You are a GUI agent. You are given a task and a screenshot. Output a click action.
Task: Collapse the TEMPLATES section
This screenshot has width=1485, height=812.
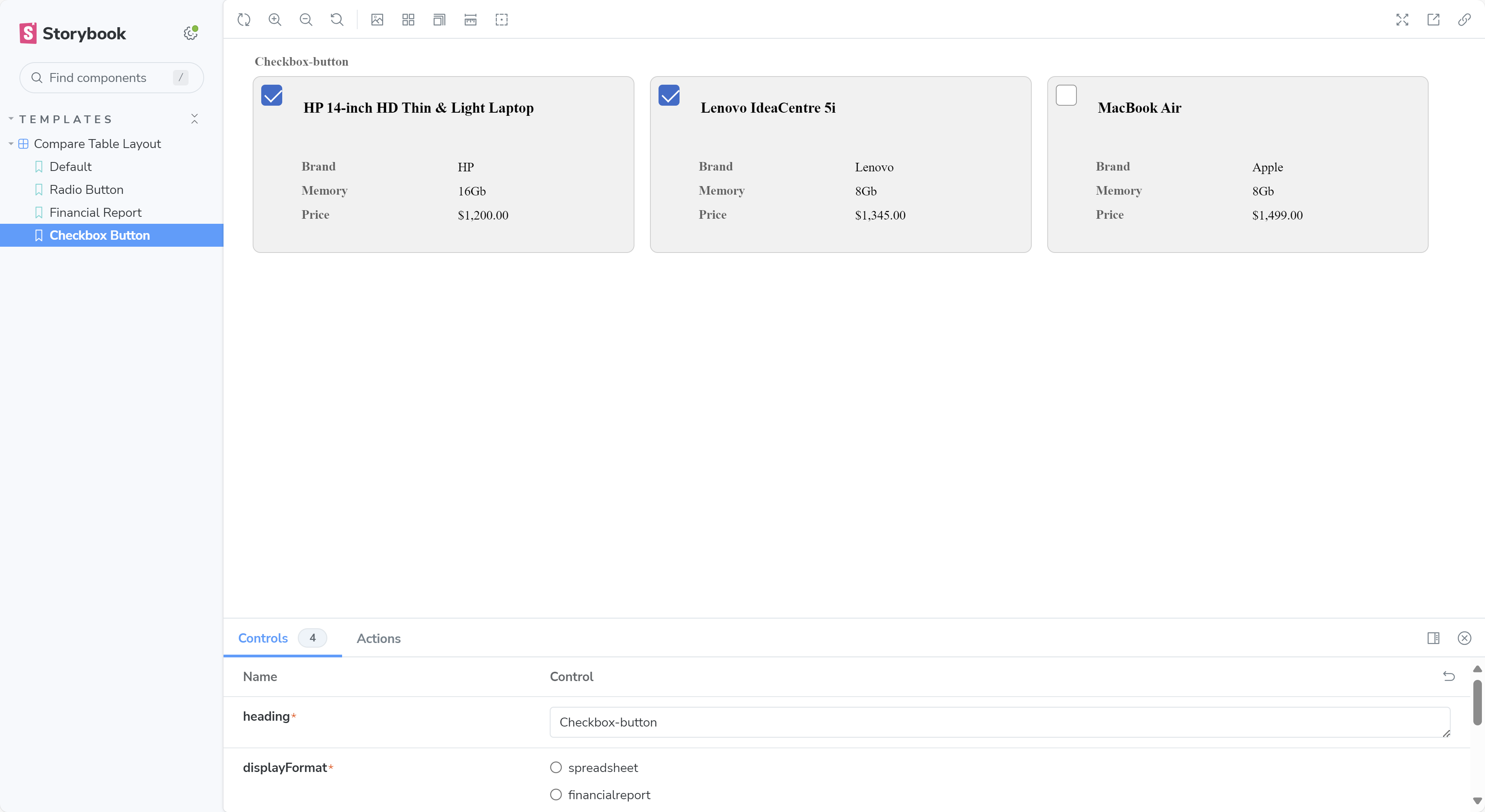[x=66, y=119]
